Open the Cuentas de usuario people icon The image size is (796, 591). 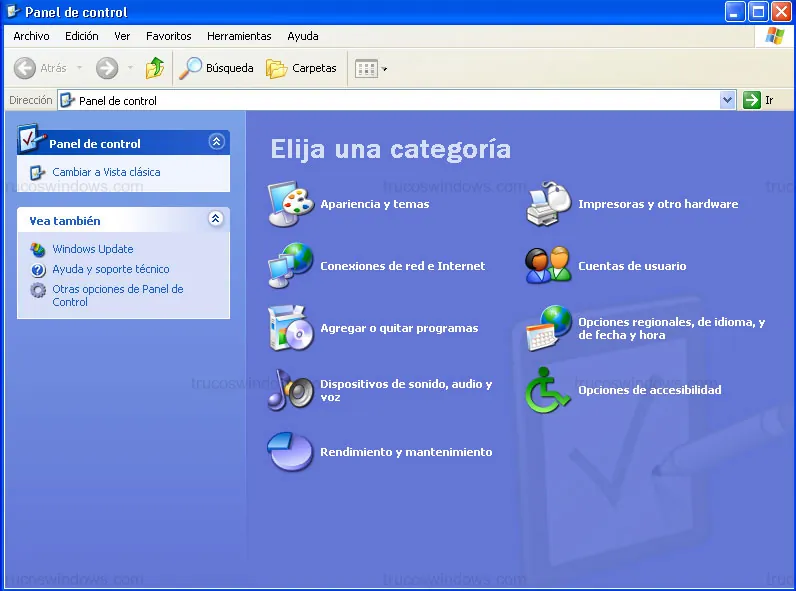point(549,266)
